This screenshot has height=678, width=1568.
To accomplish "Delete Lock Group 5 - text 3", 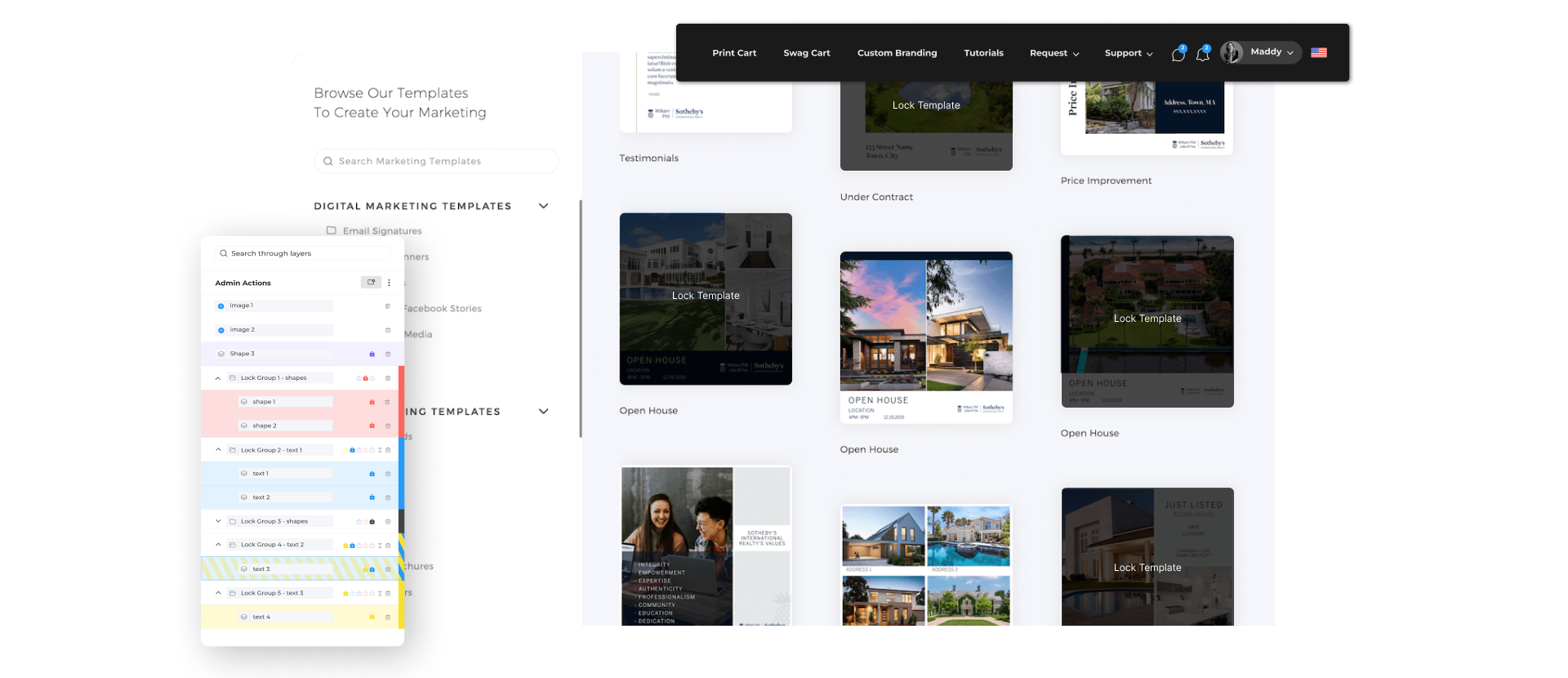I will point(388,593).
